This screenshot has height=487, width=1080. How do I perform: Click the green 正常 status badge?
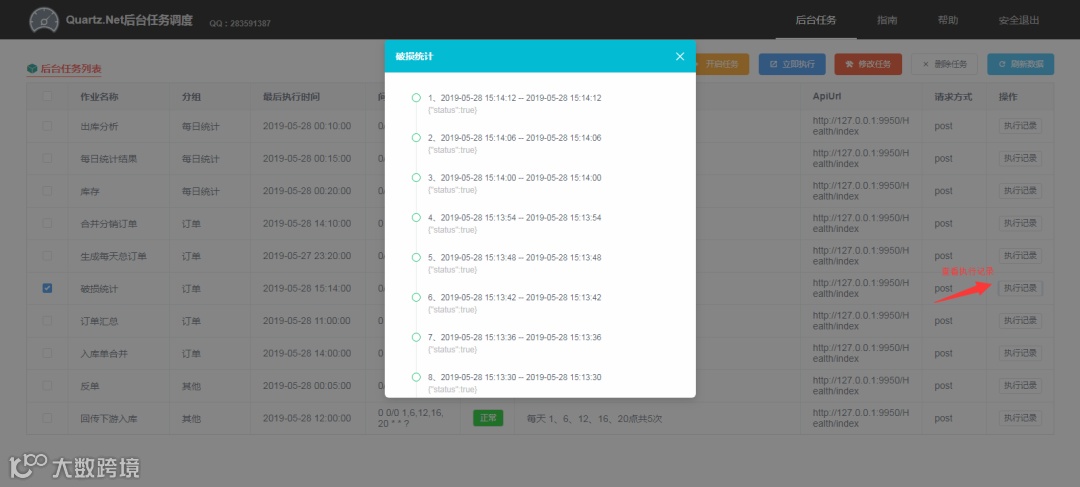[488, 417]
